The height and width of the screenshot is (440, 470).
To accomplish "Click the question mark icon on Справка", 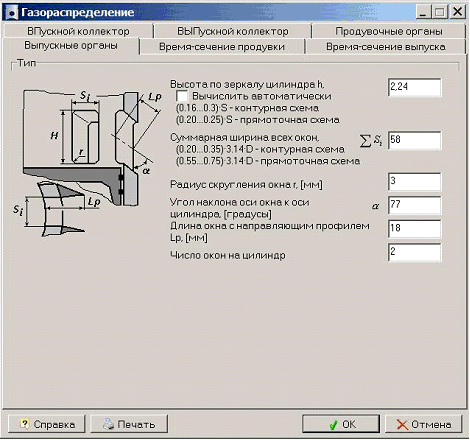I will tap(24, 424).
